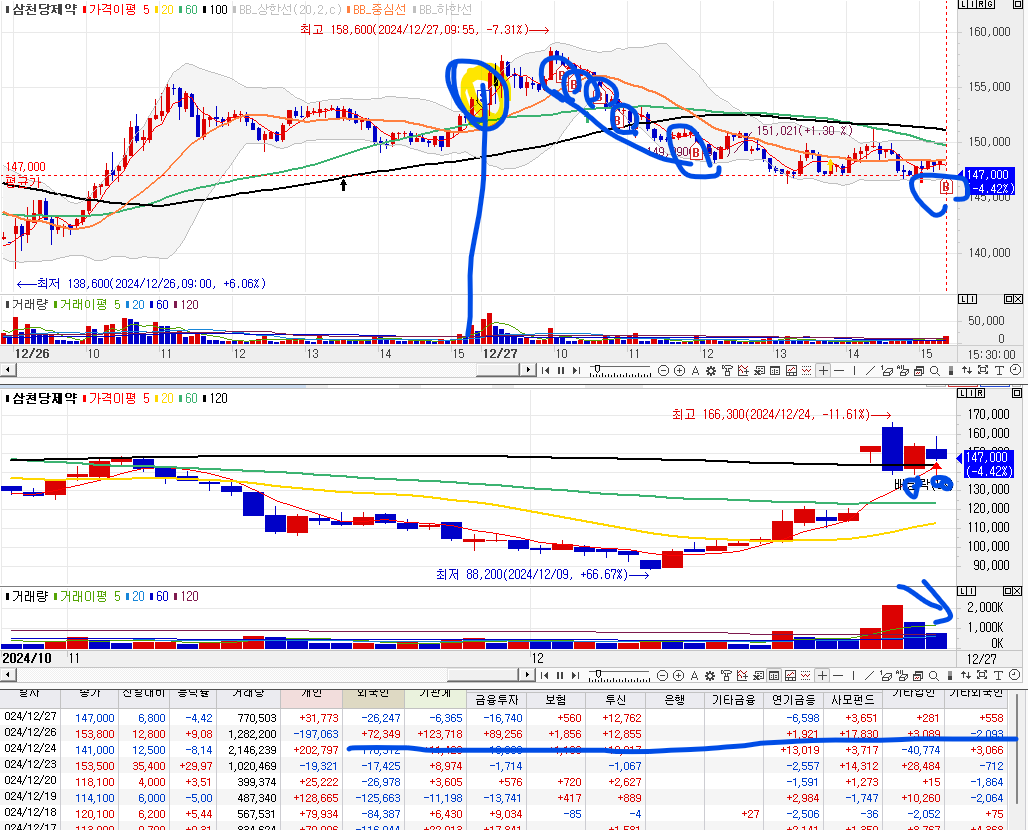Select vertical line tool in intraday chart toolbar

[x=854, y=370]
